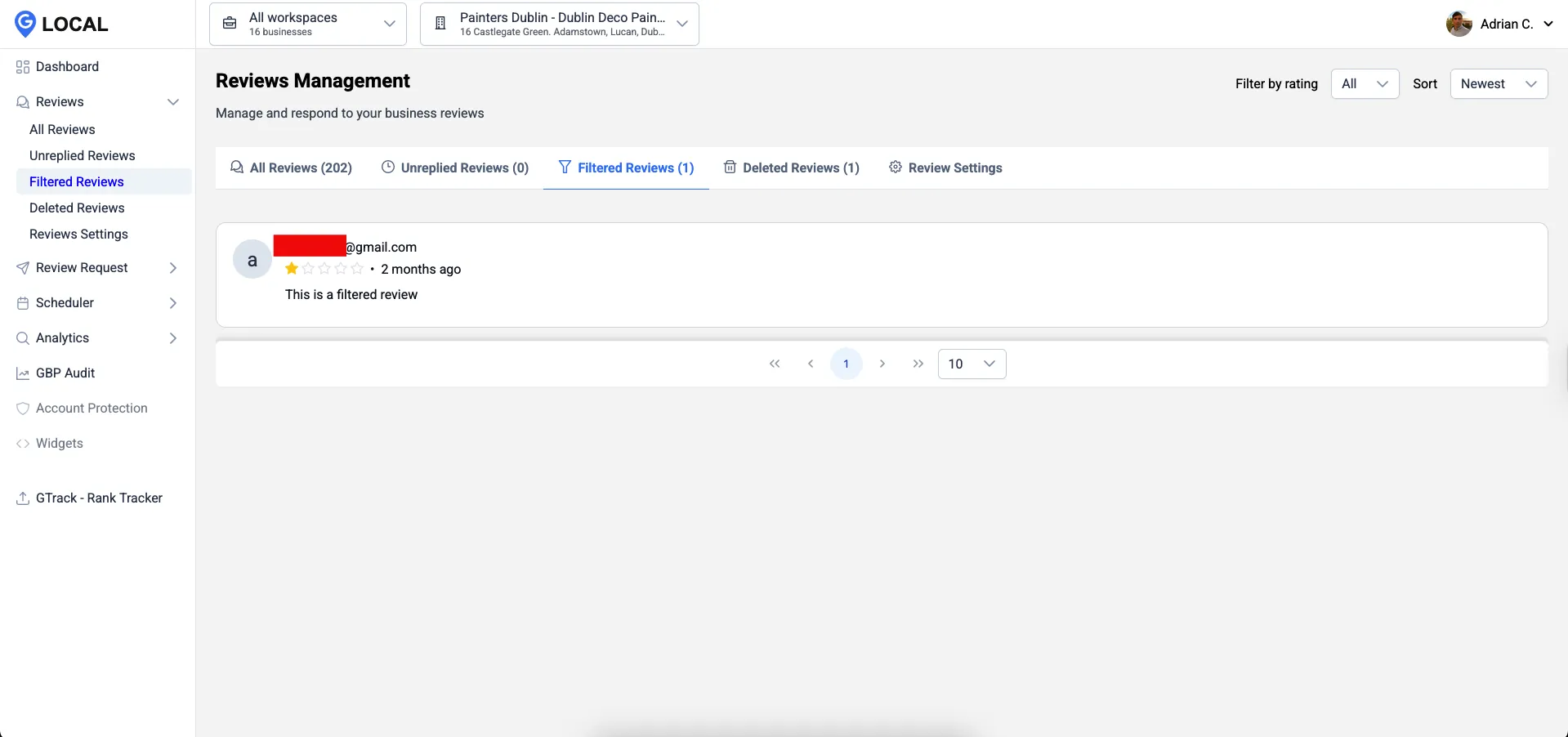Expand the Scheduler sidebar section
This screenshot has width=1568, height=737.
[x=172, y=303]
